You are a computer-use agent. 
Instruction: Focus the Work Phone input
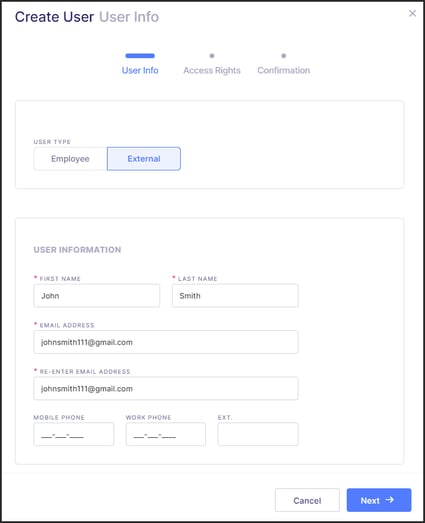pos(166,434)
